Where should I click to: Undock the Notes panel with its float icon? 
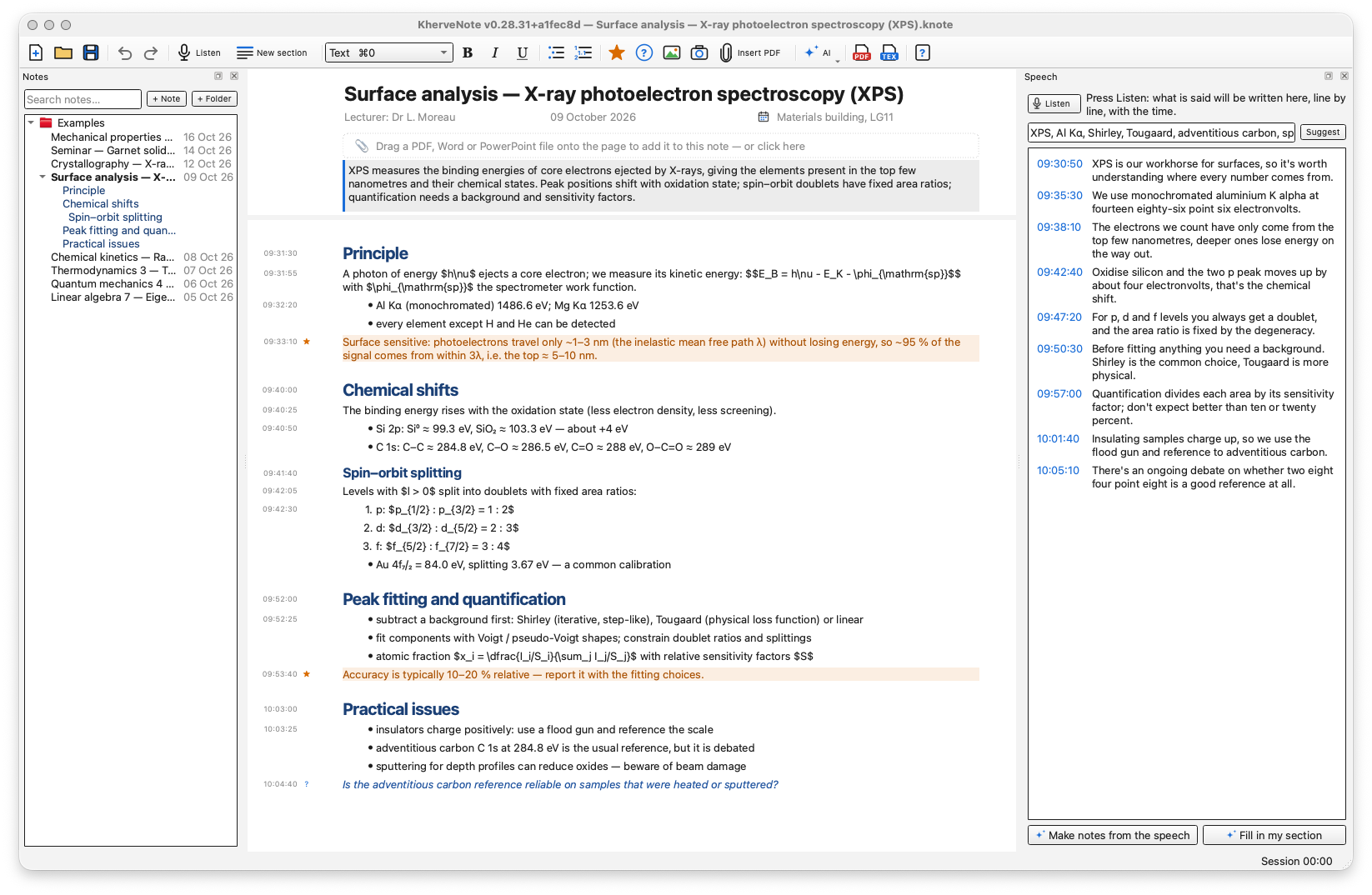pyautogui.click(x=218, y=76)
